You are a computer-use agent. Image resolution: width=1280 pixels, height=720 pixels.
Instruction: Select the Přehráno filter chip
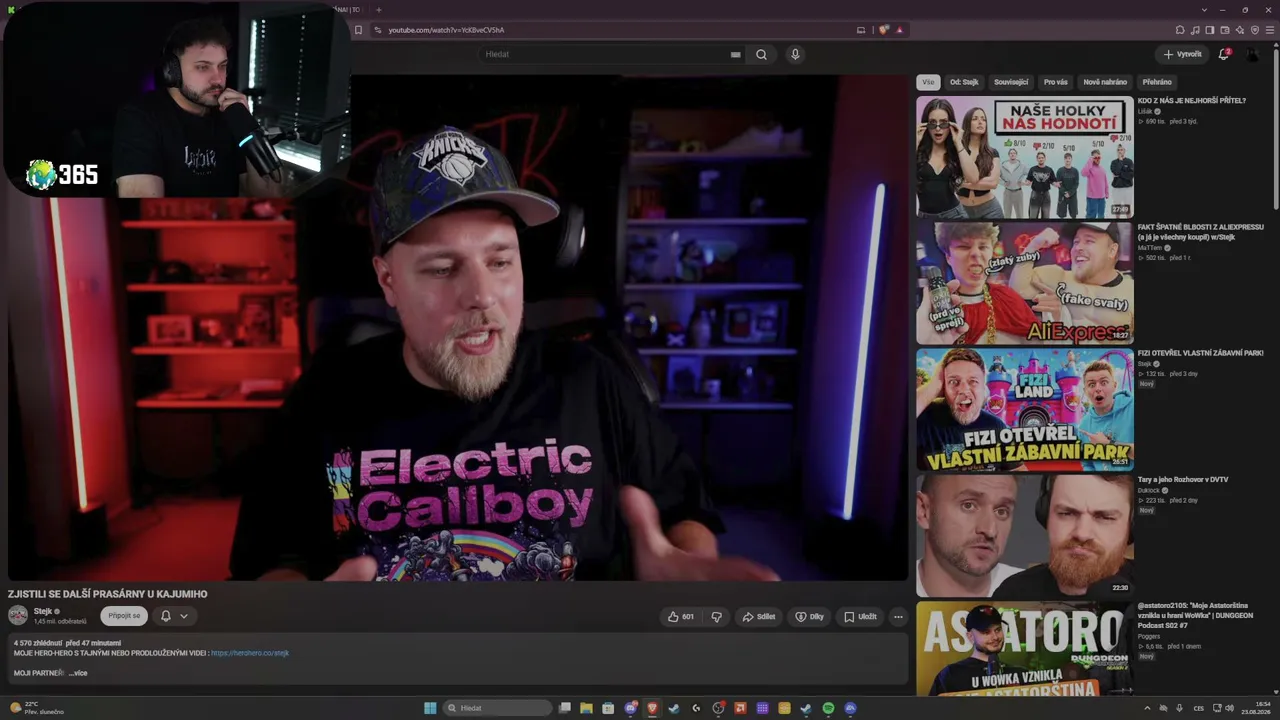[1157, 82]
